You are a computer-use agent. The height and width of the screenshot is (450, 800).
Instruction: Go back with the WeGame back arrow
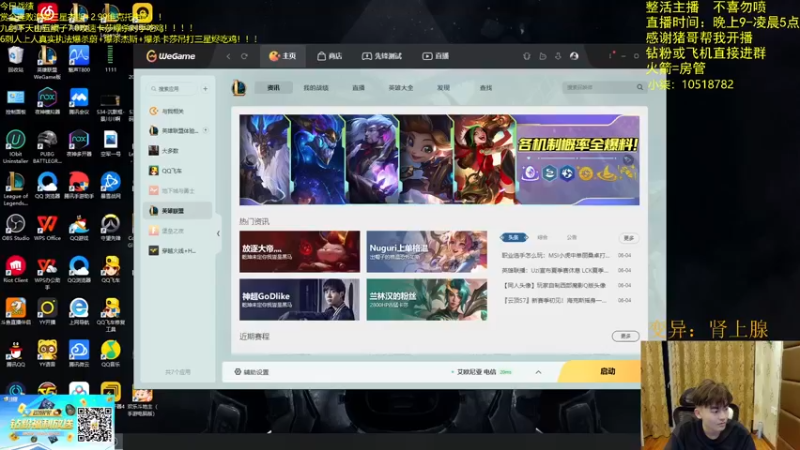229,56
